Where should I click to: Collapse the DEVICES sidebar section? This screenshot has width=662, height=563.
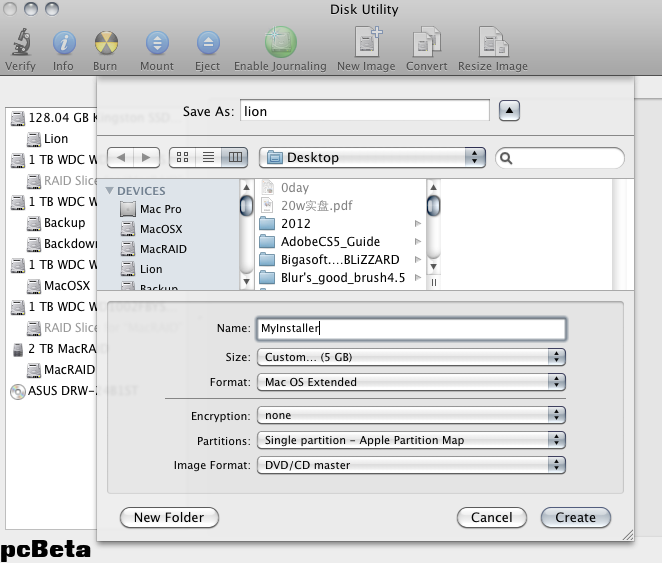110,191
